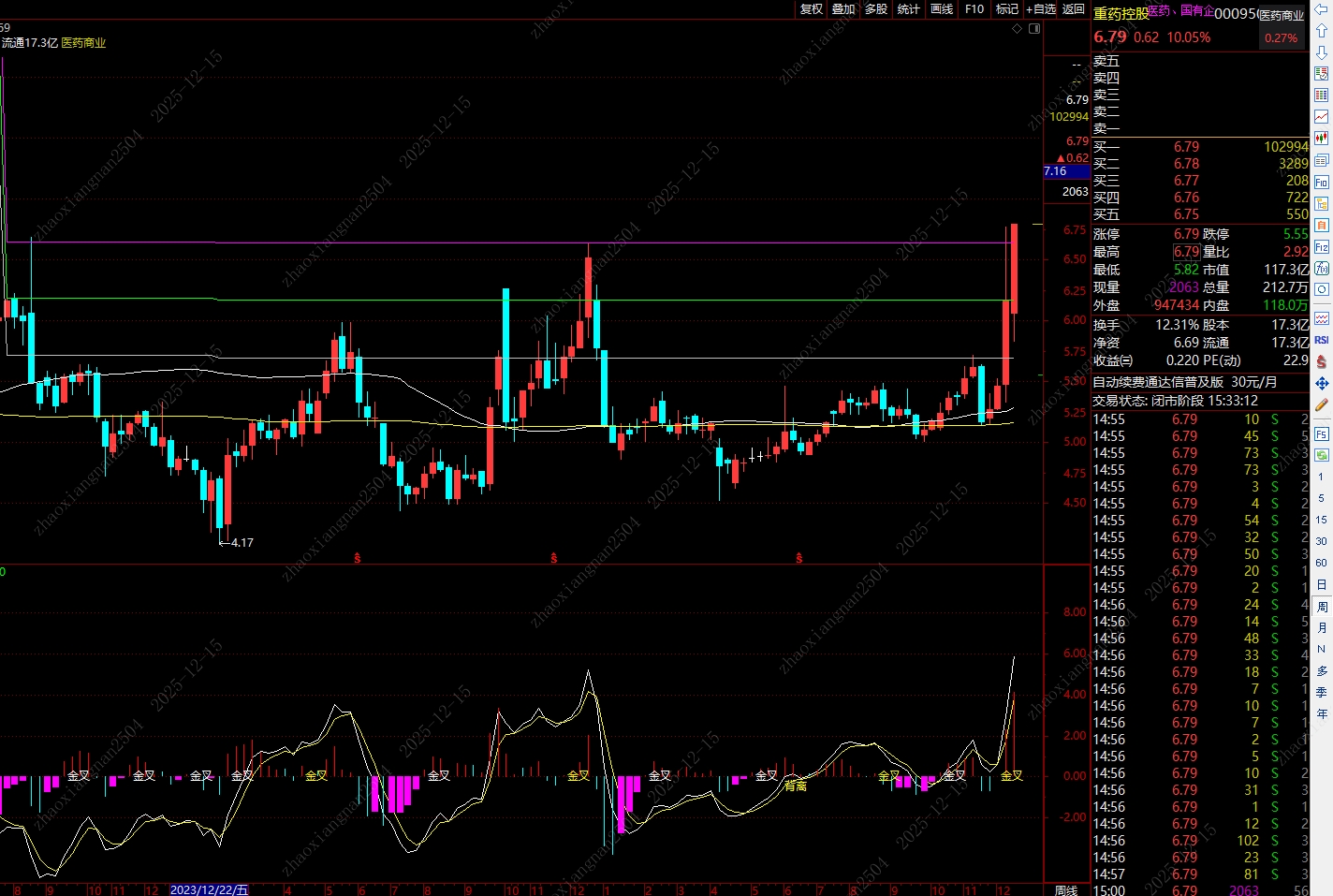Viewport: 1333px width, 896px height.
Task: Open the yellow tree structure icon
Action: coord(1321,203)
